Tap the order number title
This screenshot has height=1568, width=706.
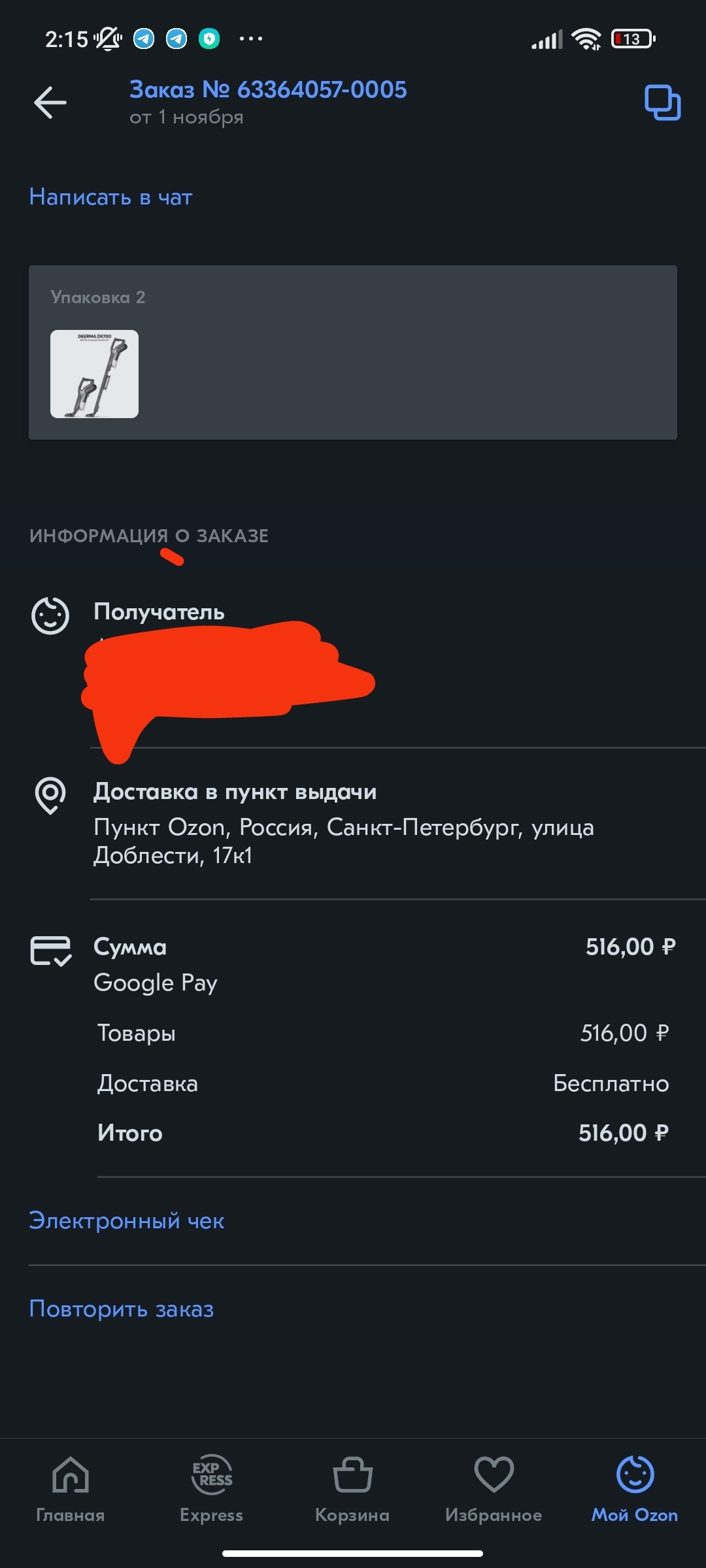pyautogui.click(x=268, y=90)
